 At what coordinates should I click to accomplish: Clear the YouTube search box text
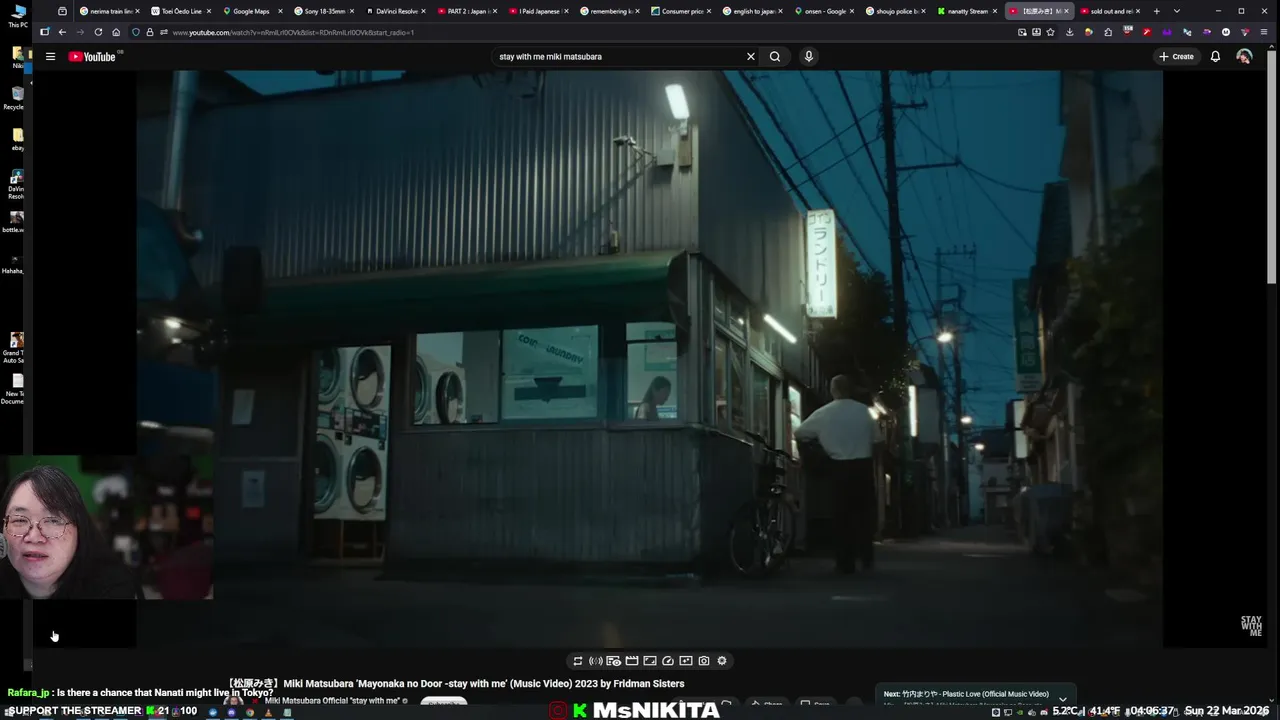[x=751, y=57]
